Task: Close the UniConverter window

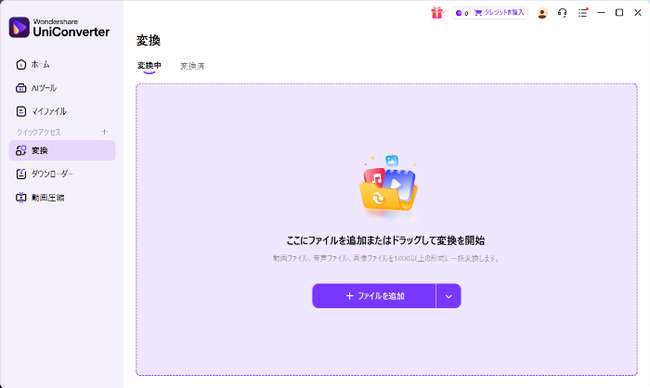Action: point(638,13)
